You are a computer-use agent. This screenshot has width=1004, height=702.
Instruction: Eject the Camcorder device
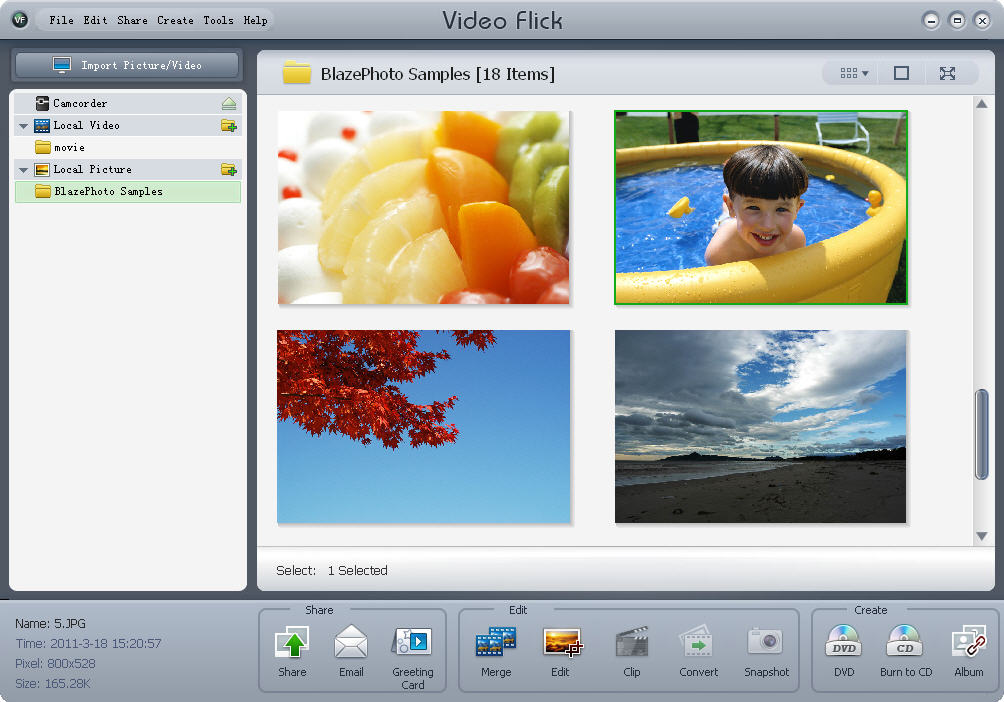pos(229,104)
